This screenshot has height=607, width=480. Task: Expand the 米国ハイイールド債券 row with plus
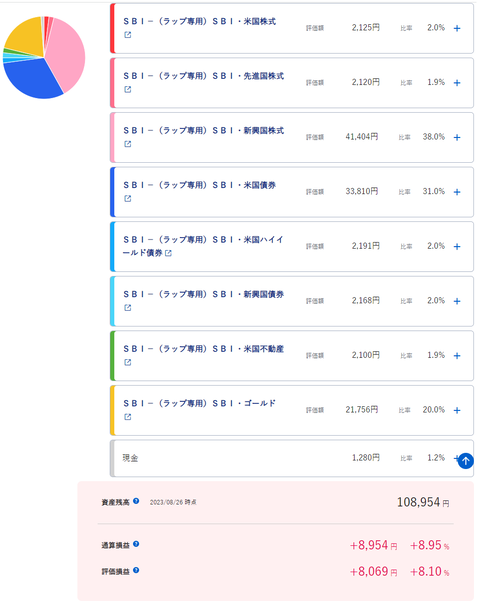coord(457,247)
